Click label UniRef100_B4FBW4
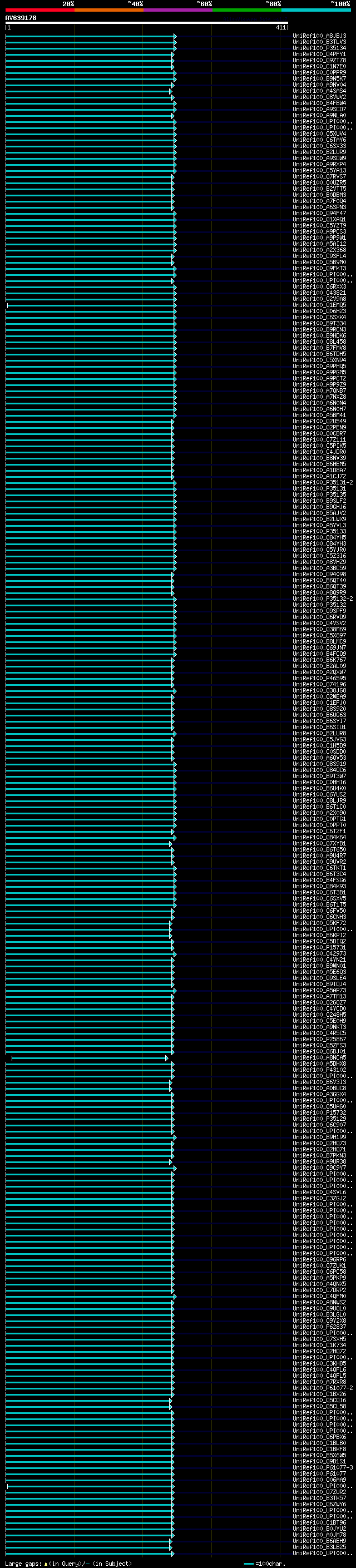This screenshot has width=356, height=1568. point(319,103)
